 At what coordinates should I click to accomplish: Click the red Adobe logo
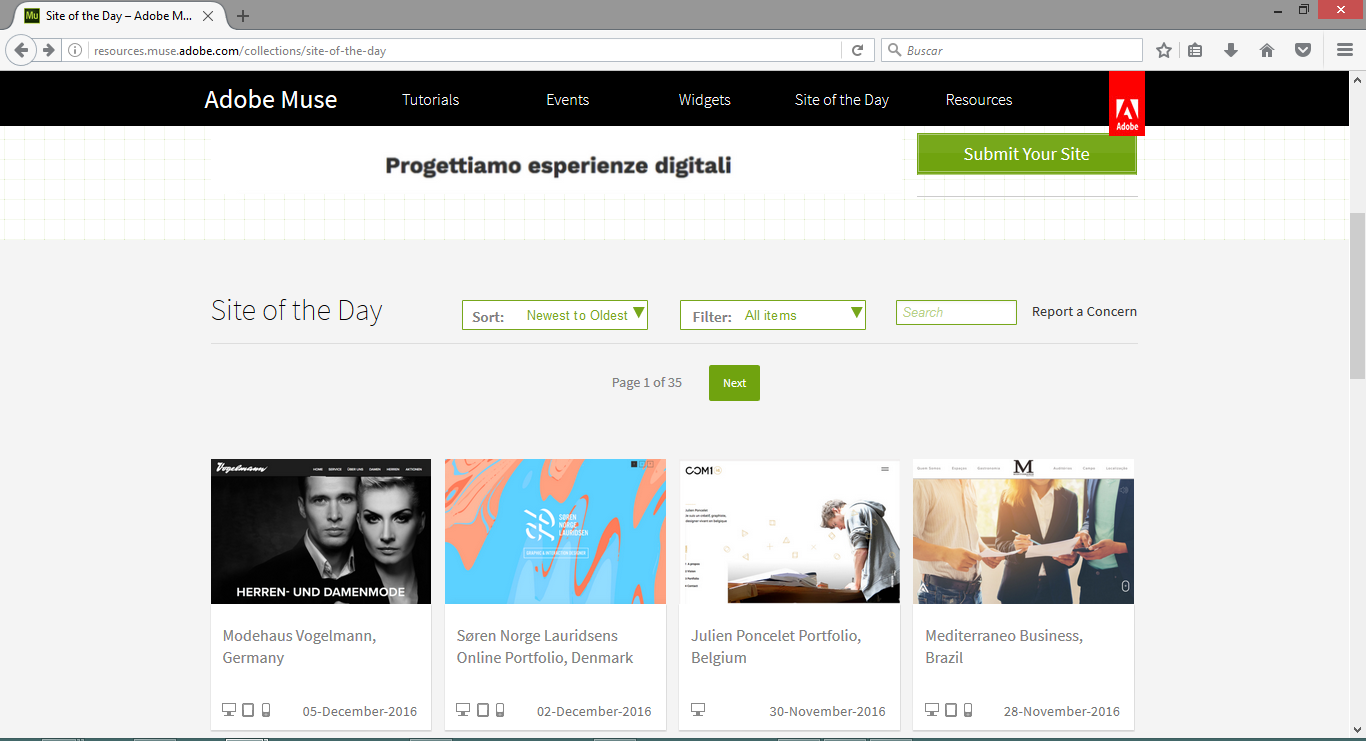click(1127, 104)
